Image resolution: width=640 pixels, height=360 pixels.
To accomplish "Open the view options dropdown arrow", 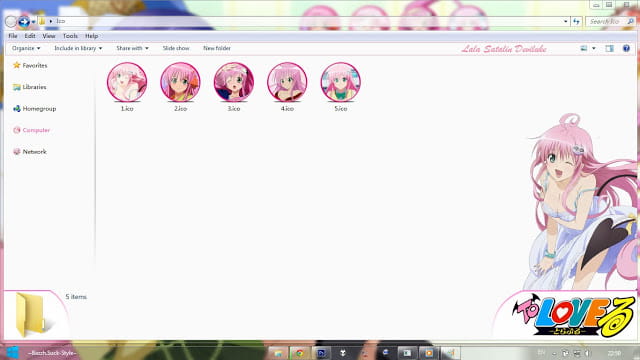I will point(594,48).
